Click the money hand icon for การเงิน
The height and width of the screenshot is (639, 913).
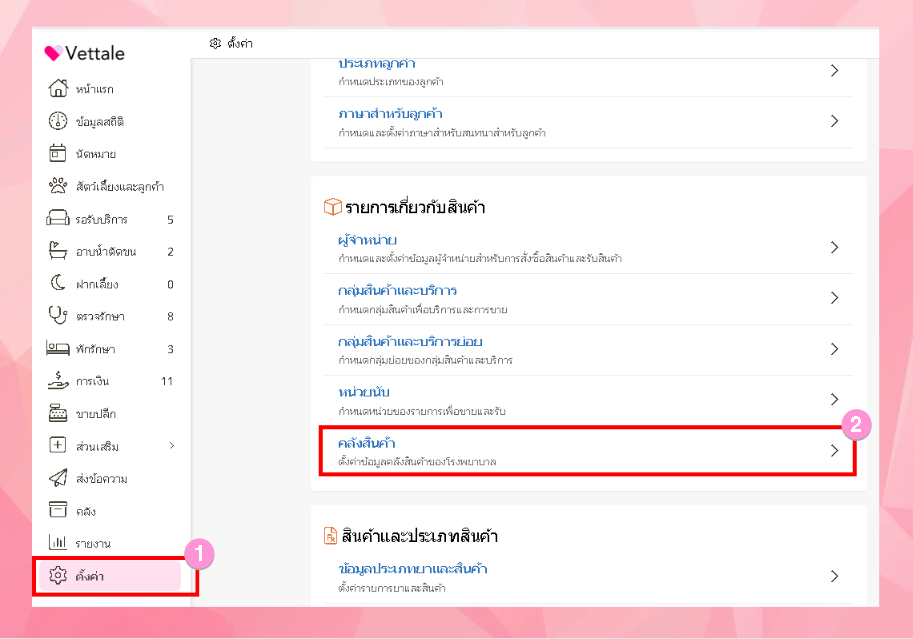click(x=58, y=380)
